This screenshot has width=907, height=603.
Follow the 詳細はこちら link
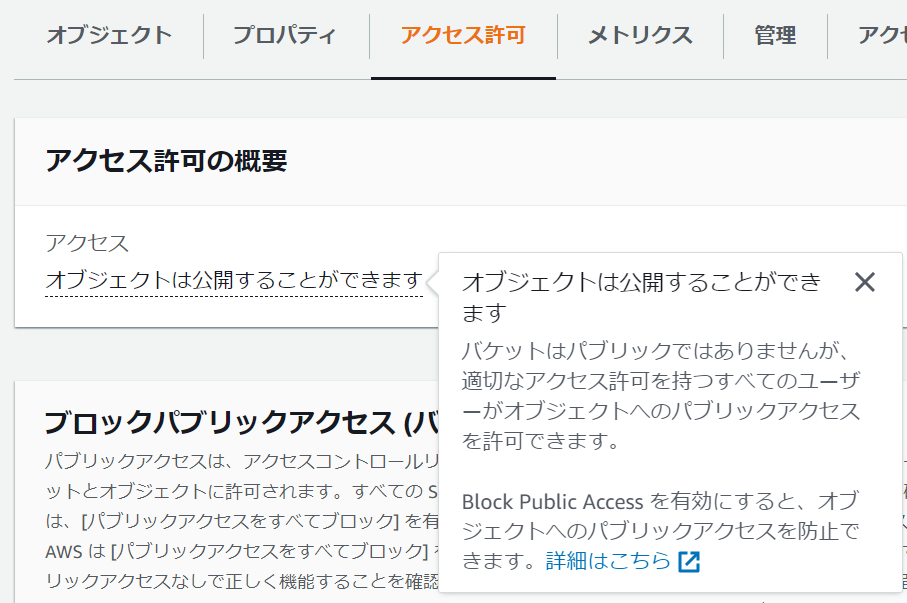(608, 561)
